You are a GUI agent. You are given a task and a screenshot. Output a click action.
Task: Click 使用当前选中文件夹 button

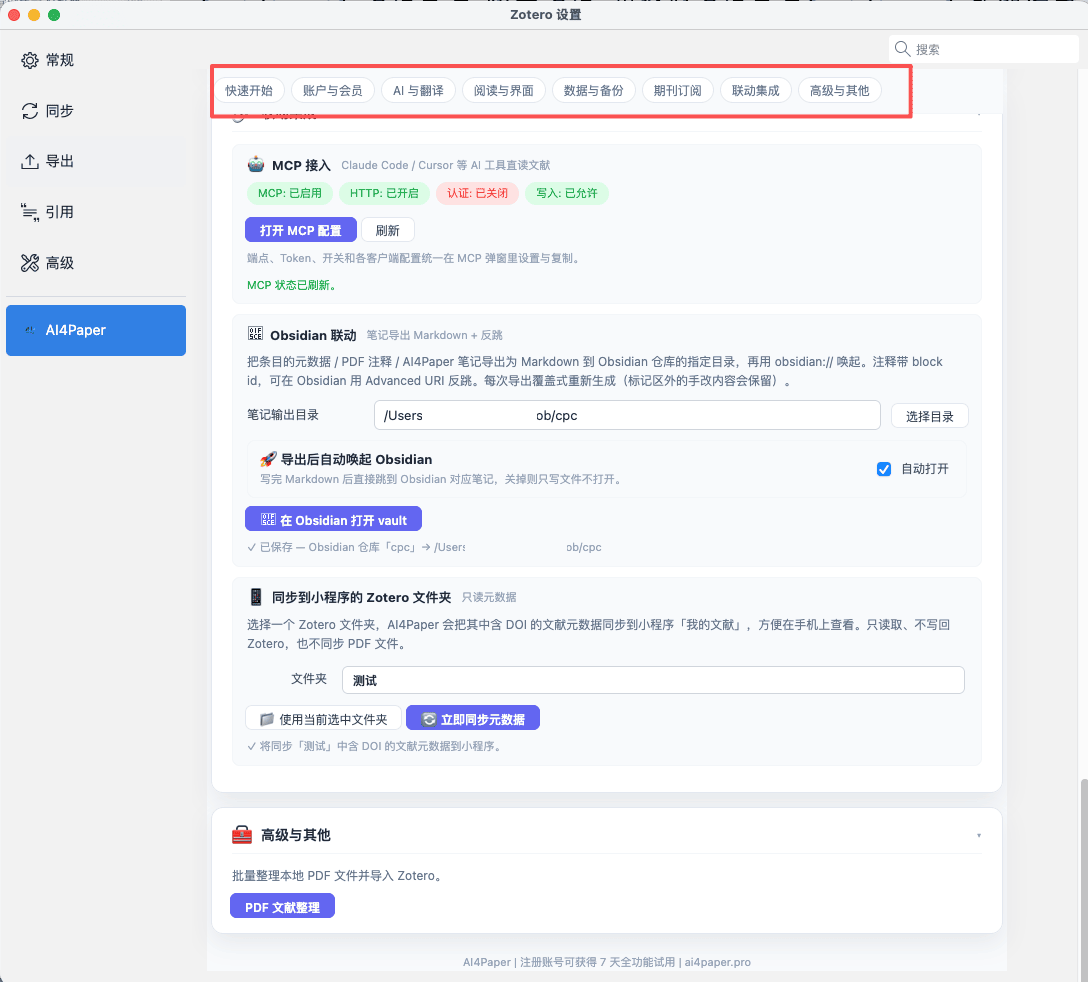coord(323,719)
